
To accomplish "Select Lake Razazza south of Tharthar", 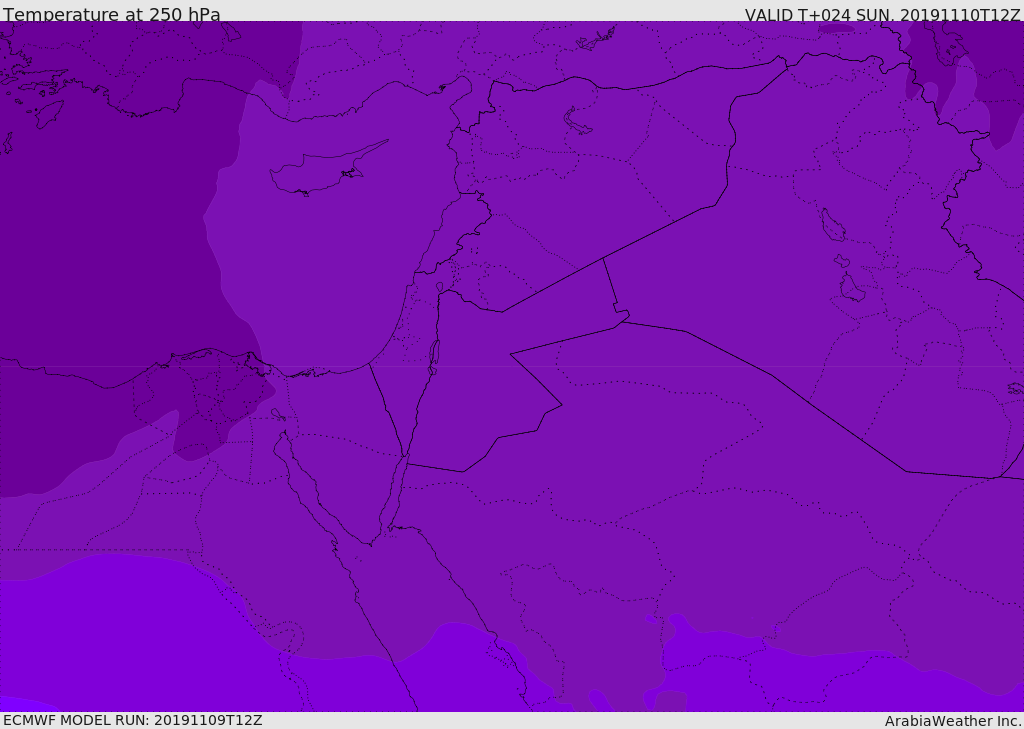I will (852, 288).
